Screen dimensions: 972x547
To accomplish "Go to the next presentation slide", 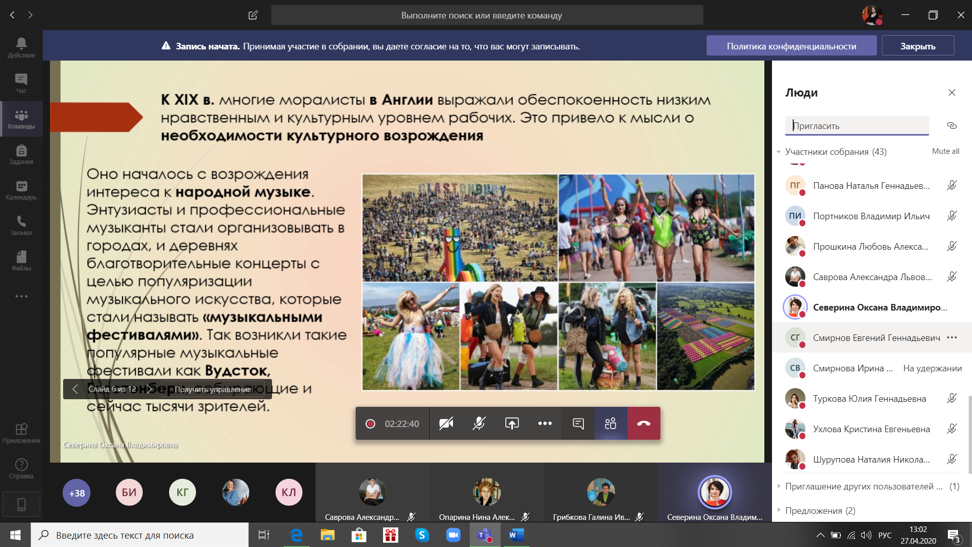I will click(x=150, y=389).
